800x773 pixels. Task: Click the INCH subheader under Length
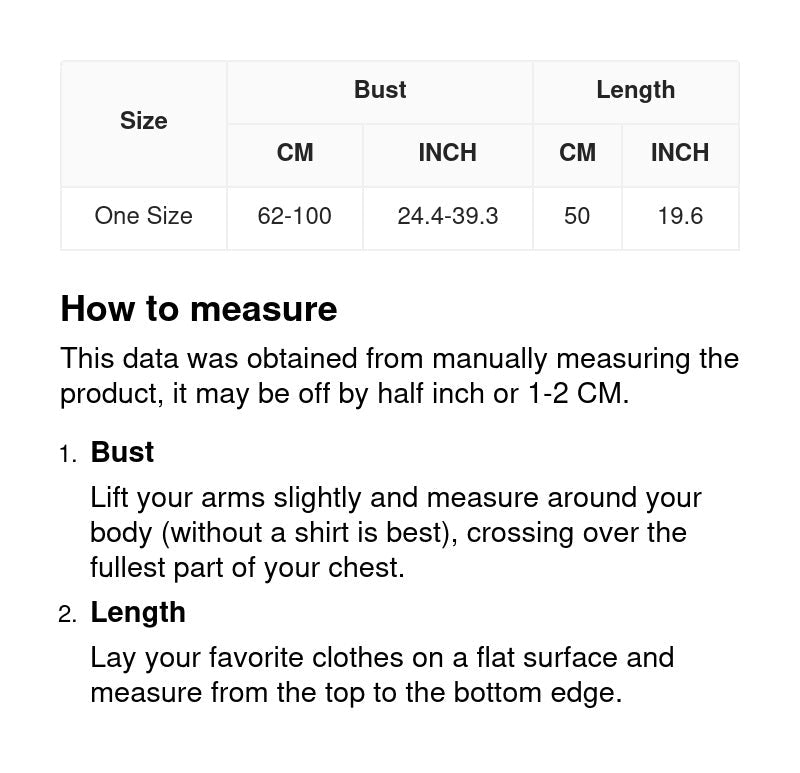click(x=680, y=153)
